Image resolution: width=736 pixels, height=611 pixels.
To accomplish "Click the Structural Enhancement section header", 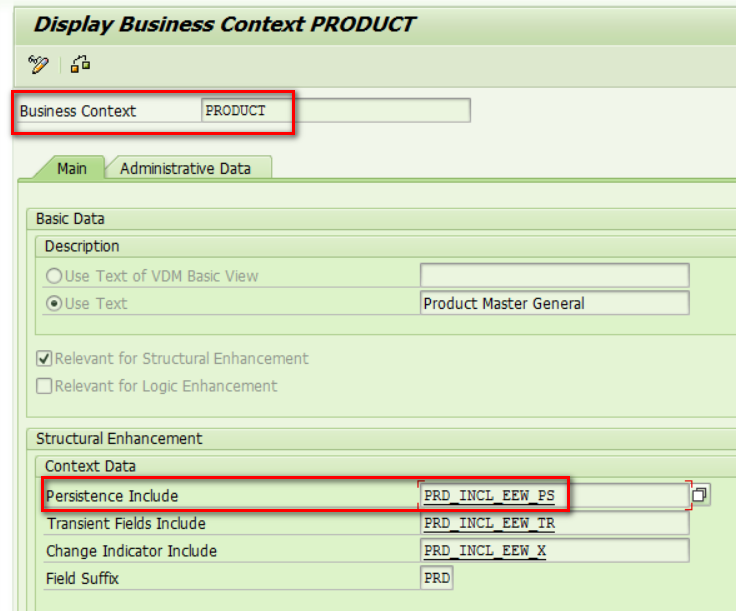I will tap(119, 438).
